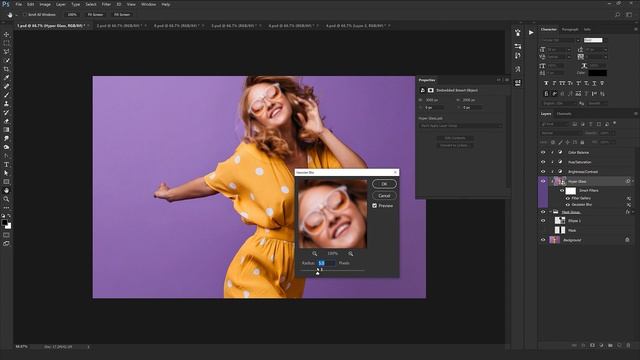
Task: Open the Edit Toolbar three-dots button
Action: click(x=7, y=208)
